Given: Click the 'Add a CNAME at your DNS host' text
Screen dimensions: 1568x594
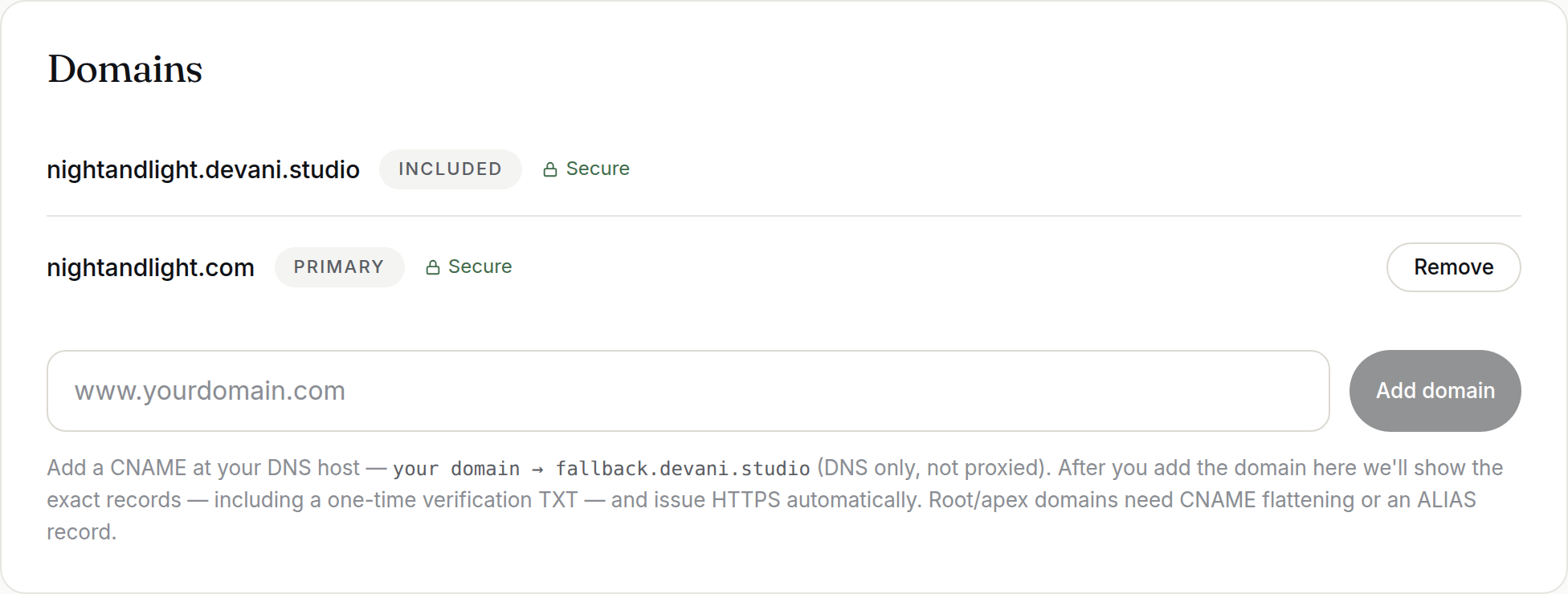Looking at the screenshot, I should 203,468.
